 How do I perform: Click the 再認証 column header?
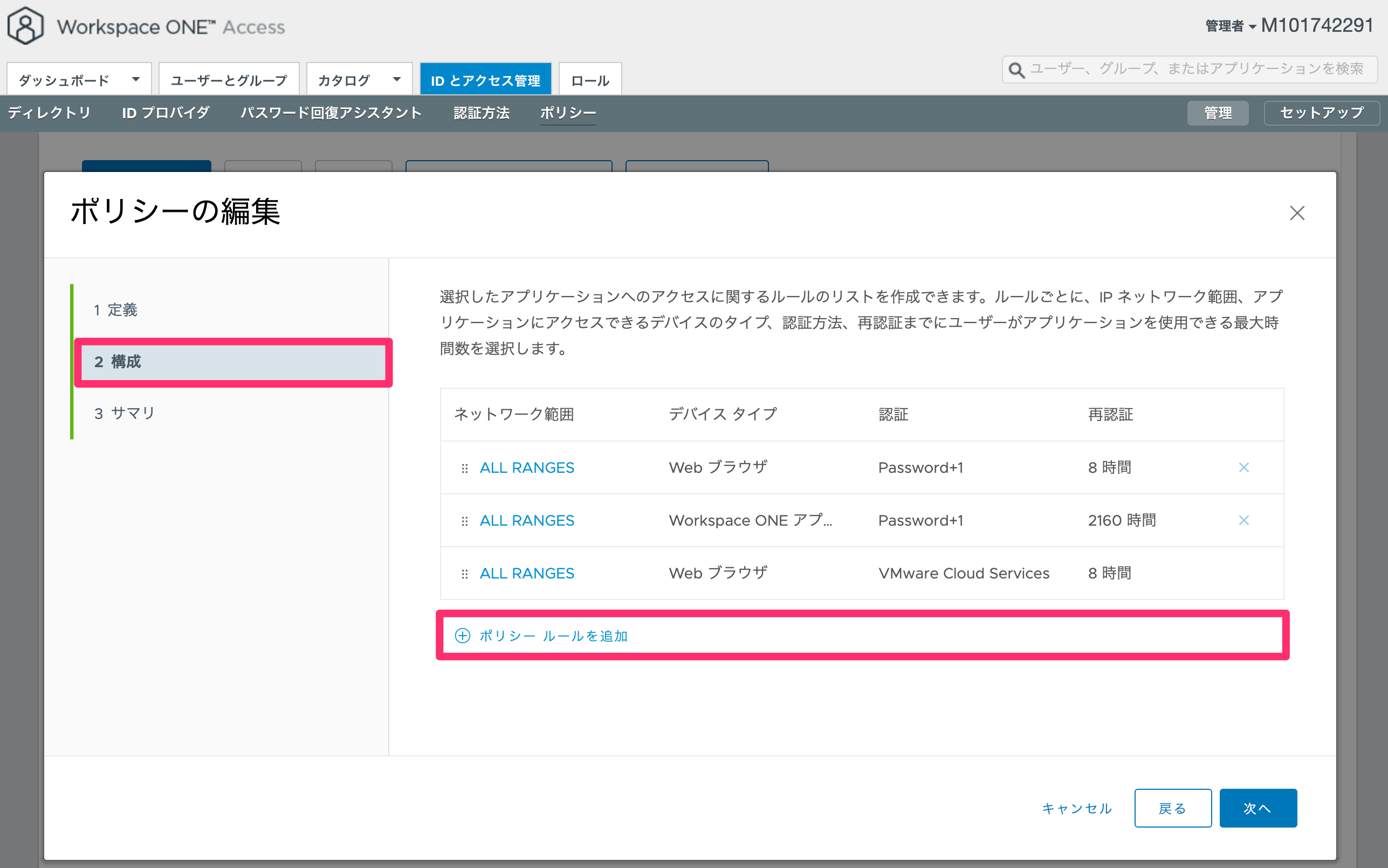click(x=1110, y=414)
